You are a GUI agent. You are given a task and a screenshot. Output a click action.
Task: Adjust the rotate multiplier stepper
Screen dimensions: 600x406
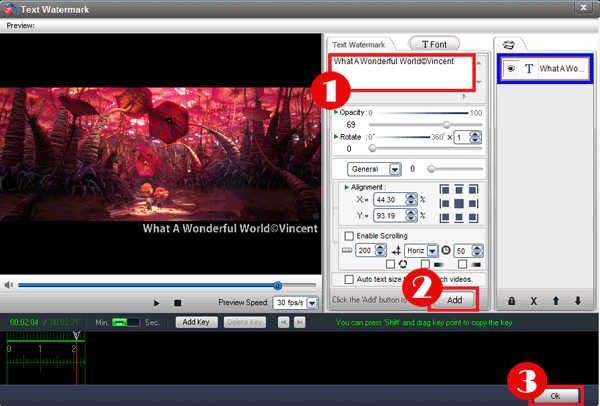[475, 137]
